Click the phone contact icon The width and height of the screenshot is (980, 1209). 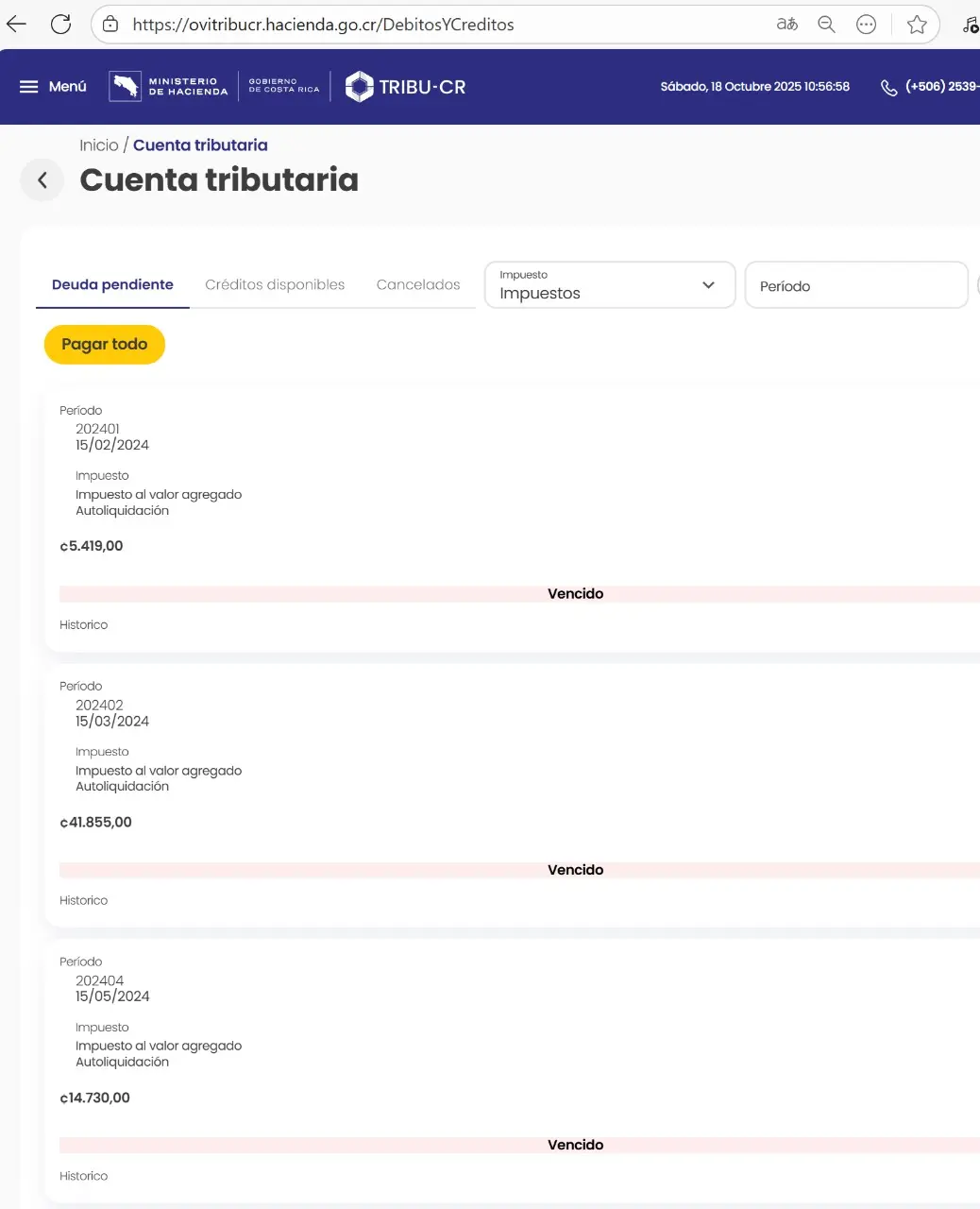tap(888, 88)
